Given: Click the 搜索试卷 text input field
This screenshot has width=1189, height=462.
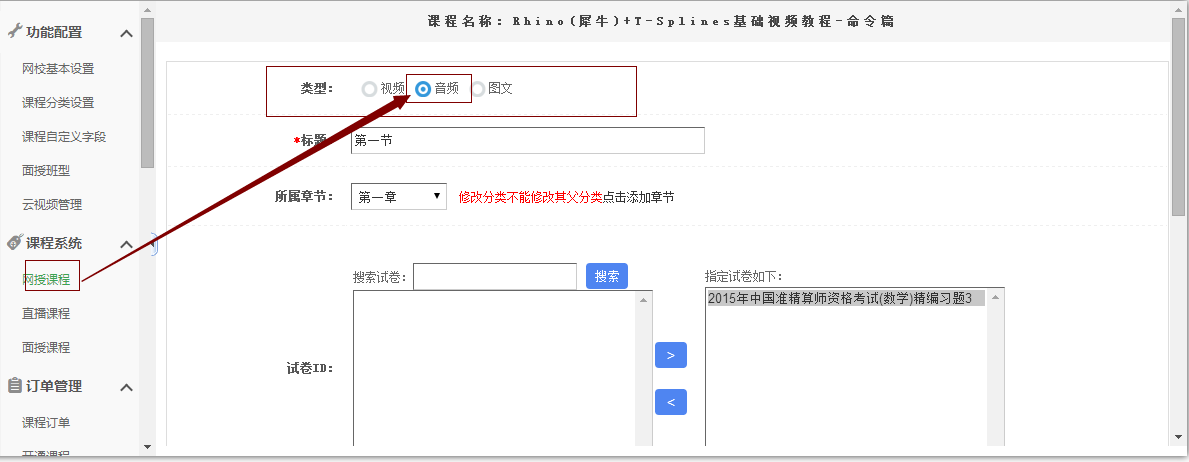Looking at the screenshot, I should click(x=494, y=277).
